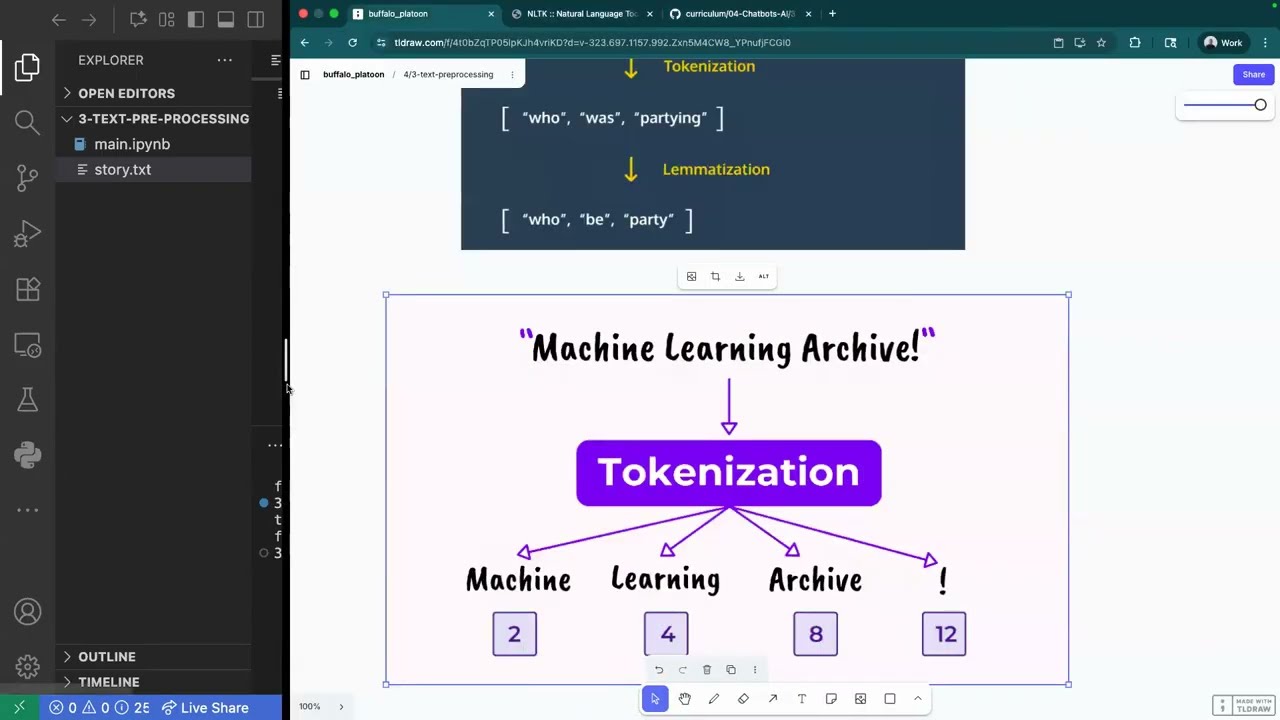
Task: Open the Extensions view in VS Code
Action: pos(27,289)
